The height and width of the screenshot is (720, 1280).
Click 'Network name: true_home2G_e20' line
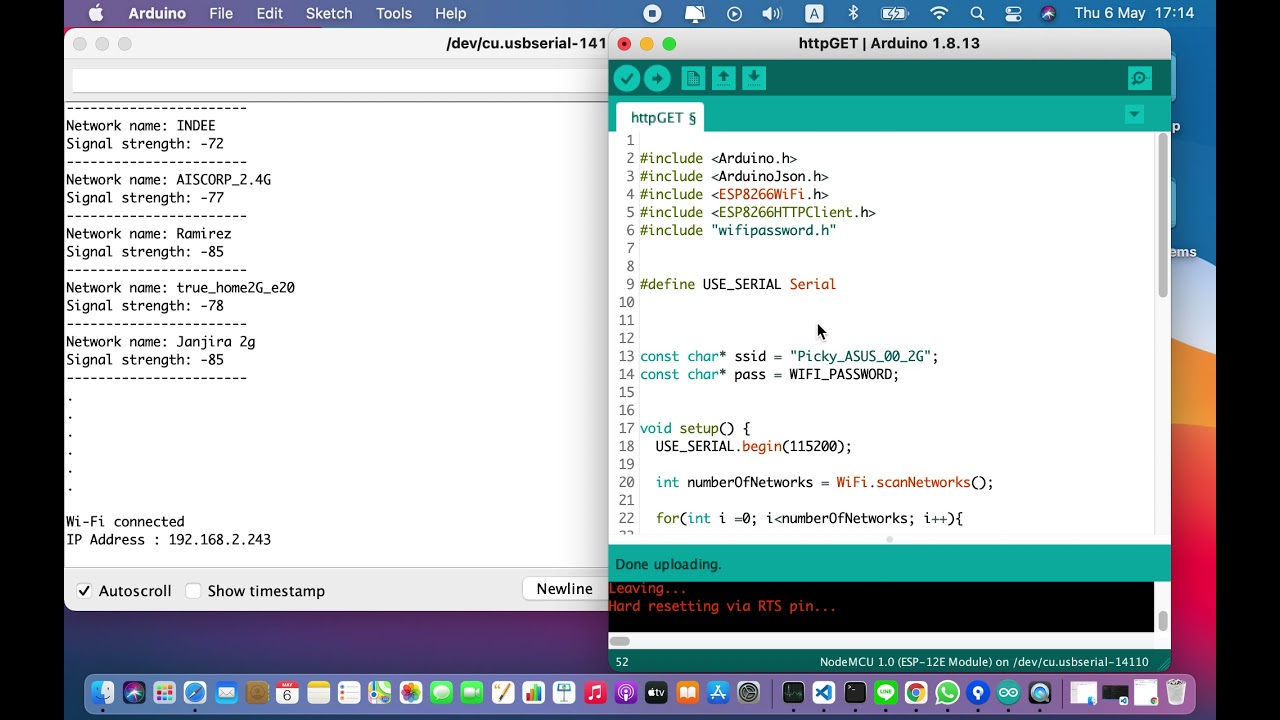click(180, 288)
